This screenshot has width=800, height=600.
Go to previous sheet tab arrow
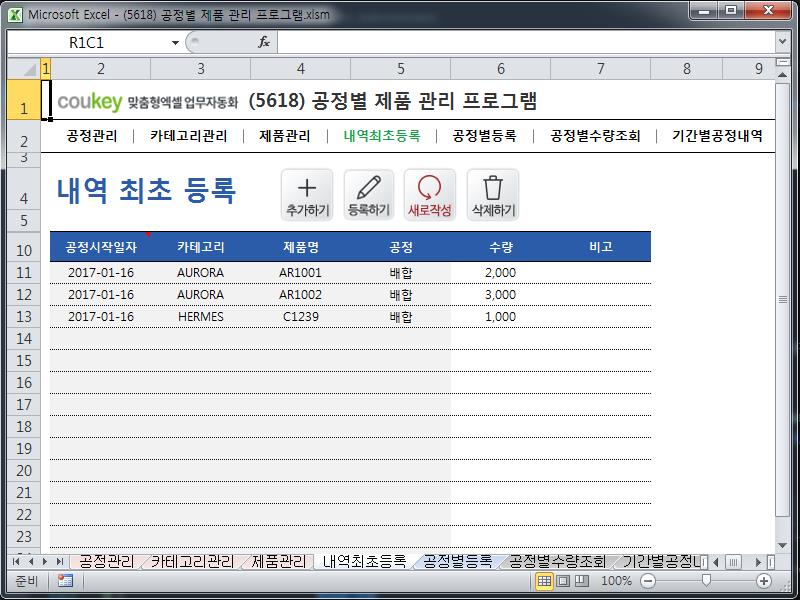pyautogui.click(x=31, y=562)
